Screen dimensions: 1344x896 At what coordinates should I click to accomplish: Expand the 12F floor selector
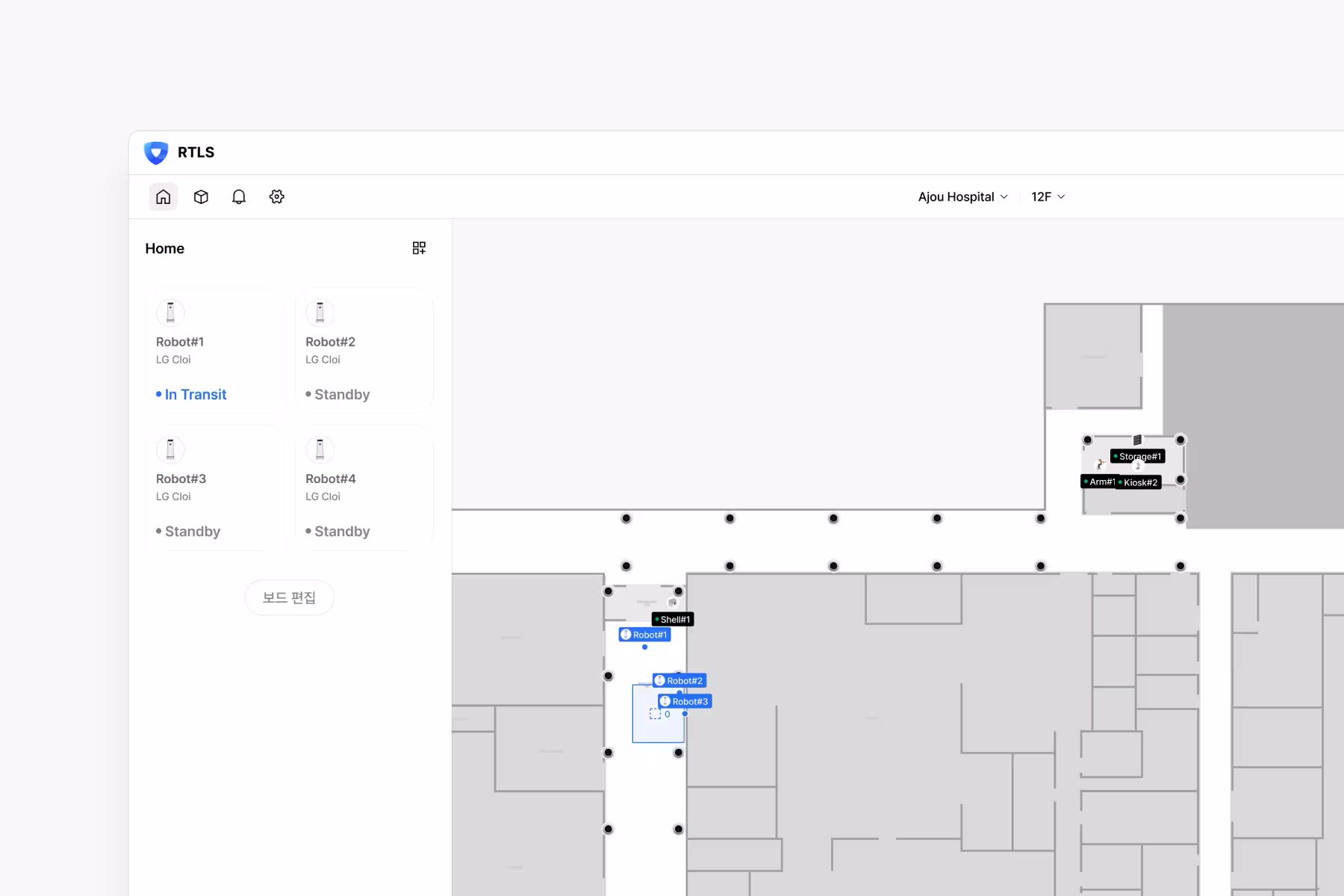click(1048, 197)
